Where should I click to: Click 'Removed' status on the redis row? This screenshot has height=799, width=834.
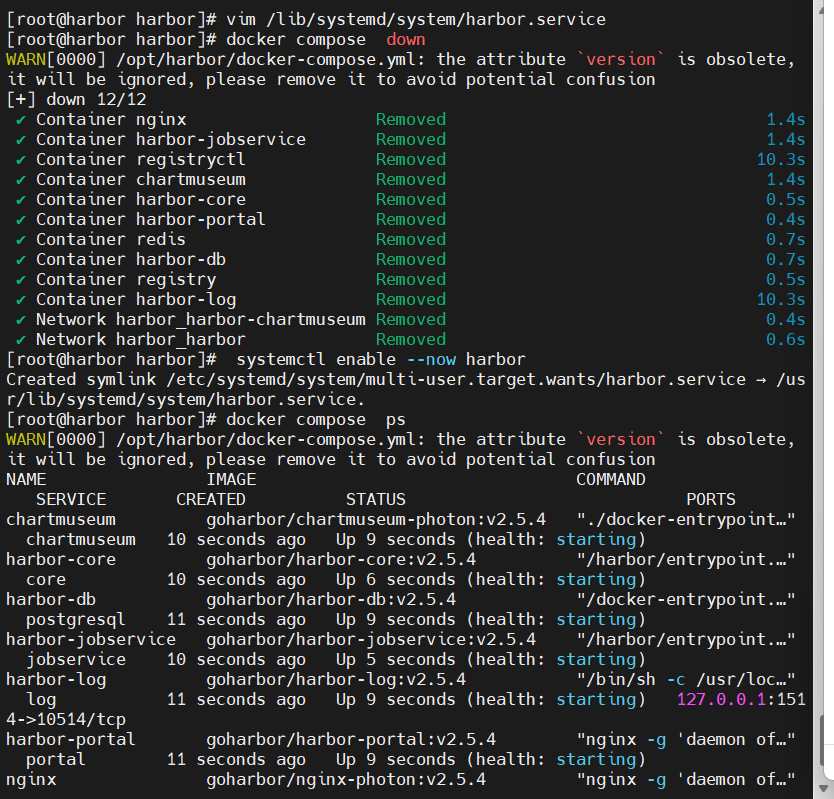pyautogui.click(x=411, y=240)
